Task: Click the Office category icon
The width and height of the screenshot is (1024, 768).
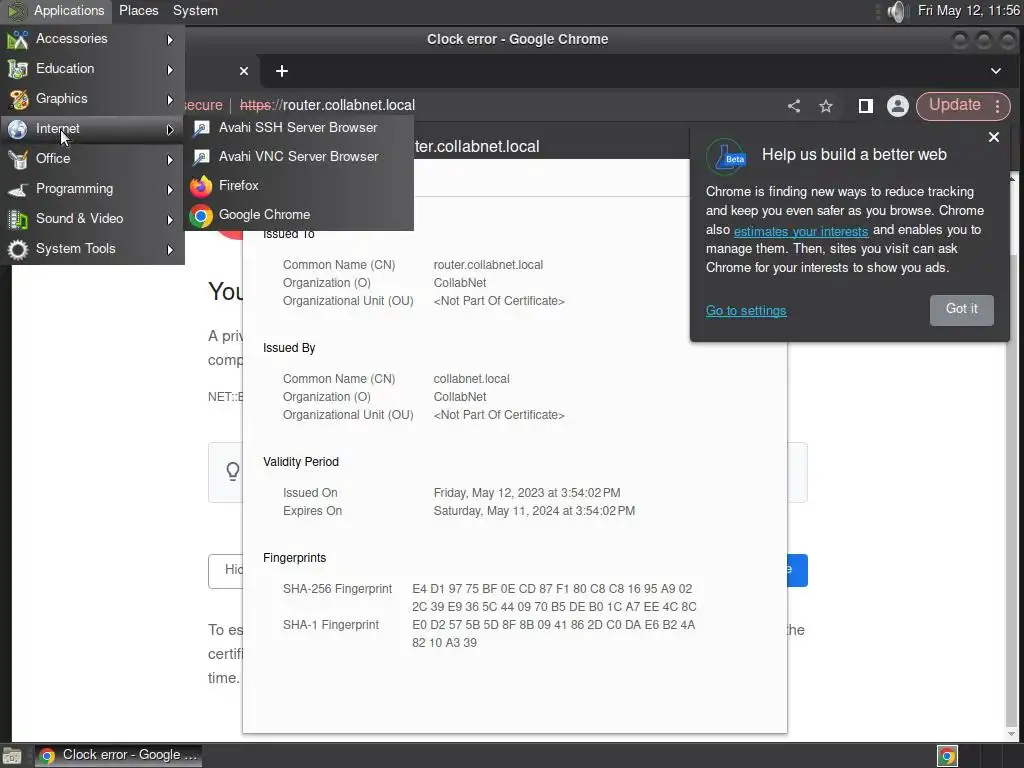Action: click(18, 159)
